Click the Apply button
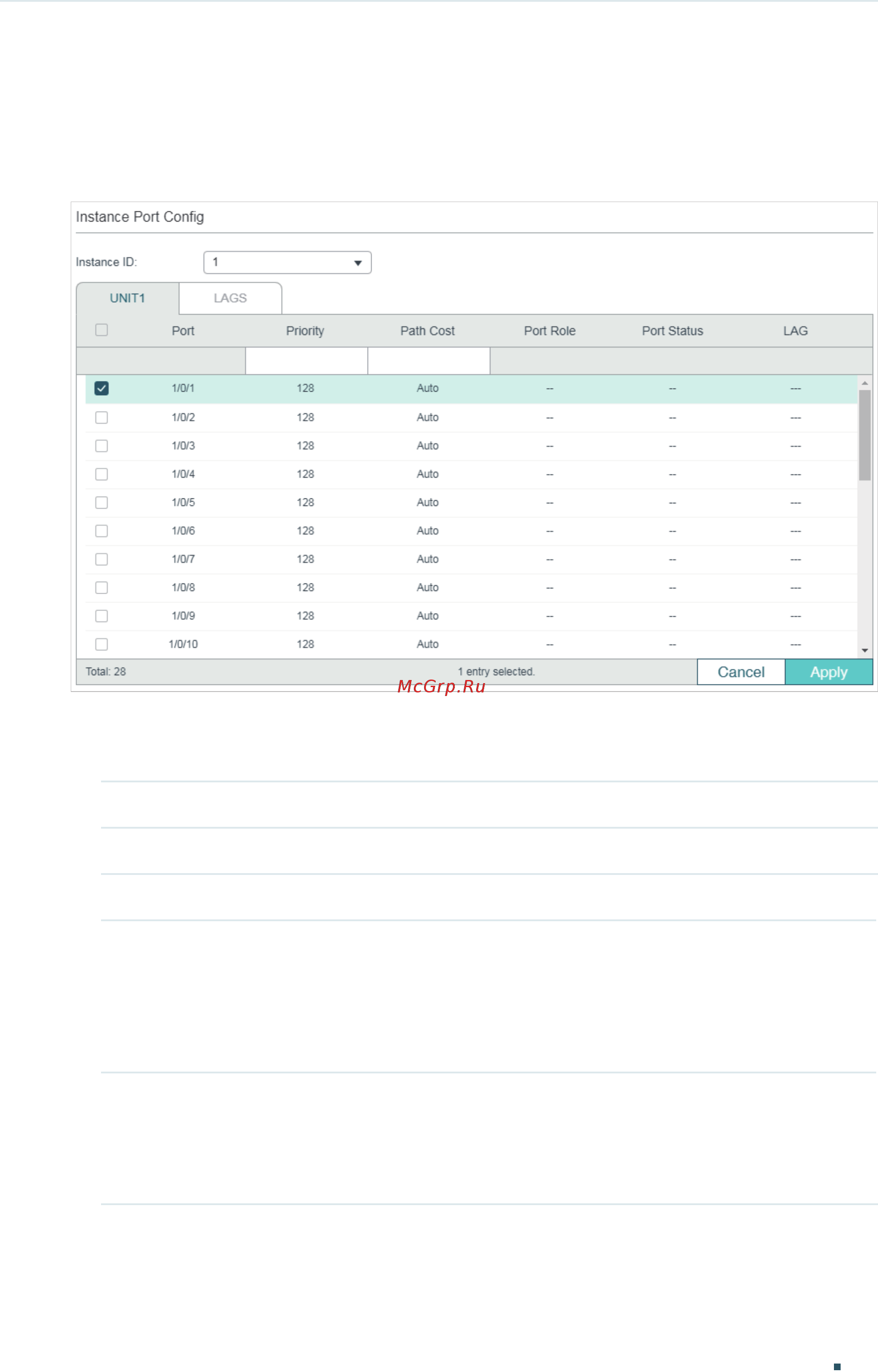The width and height of the screenshot is (878, 1372). click(x=829, y=672)
